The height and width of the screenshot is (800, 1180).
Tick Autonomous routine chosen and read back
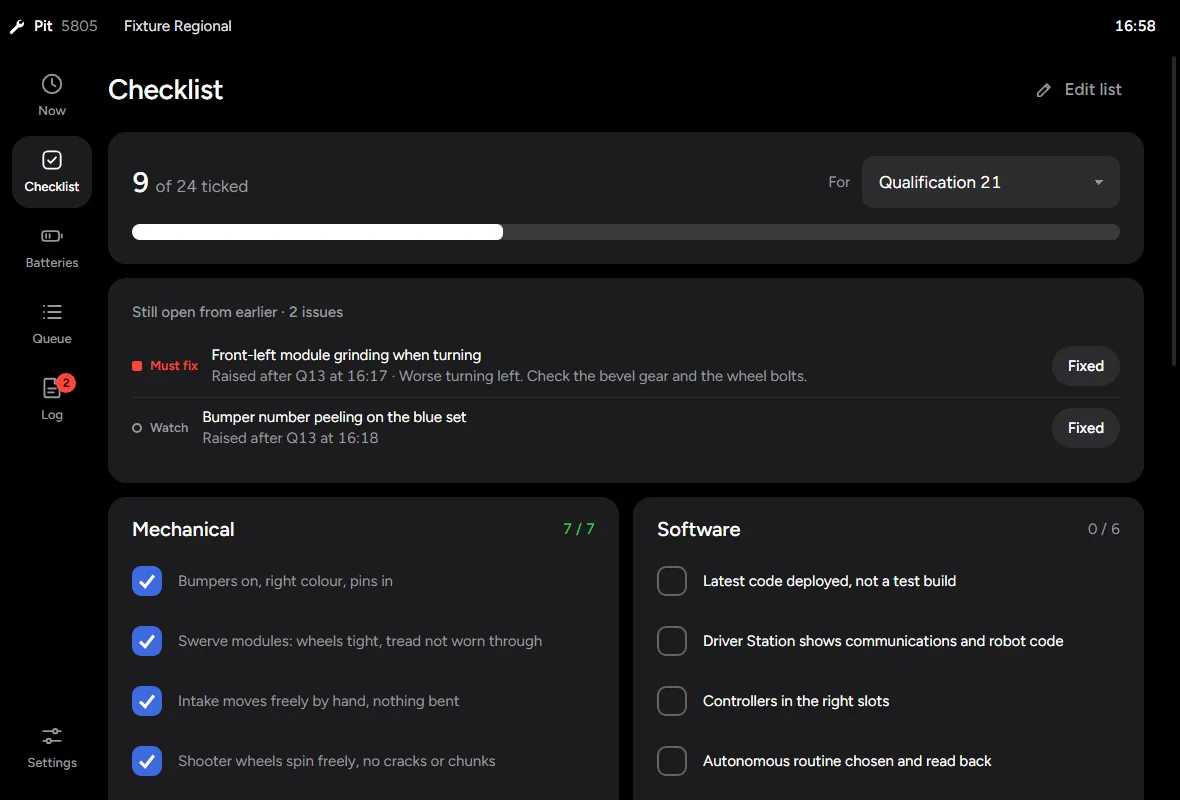tap(672, 761)
